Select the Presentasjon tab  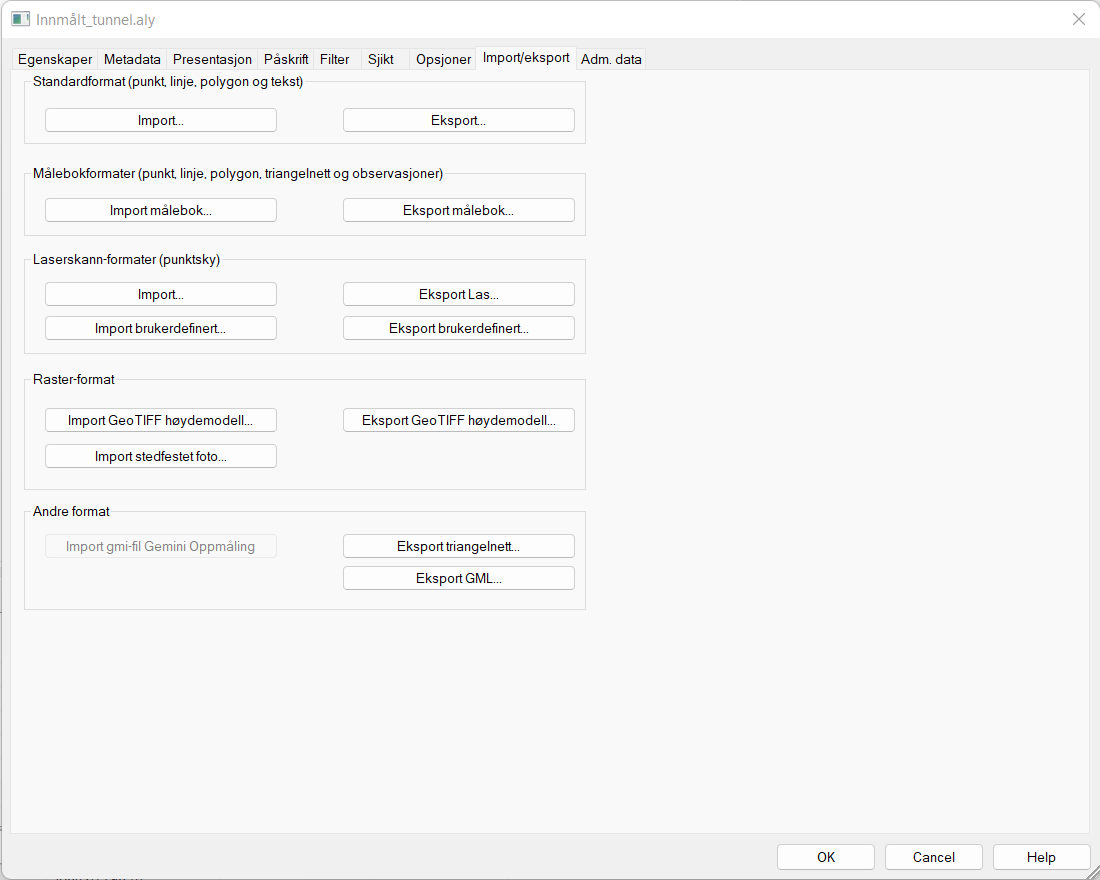click(212, 60)
